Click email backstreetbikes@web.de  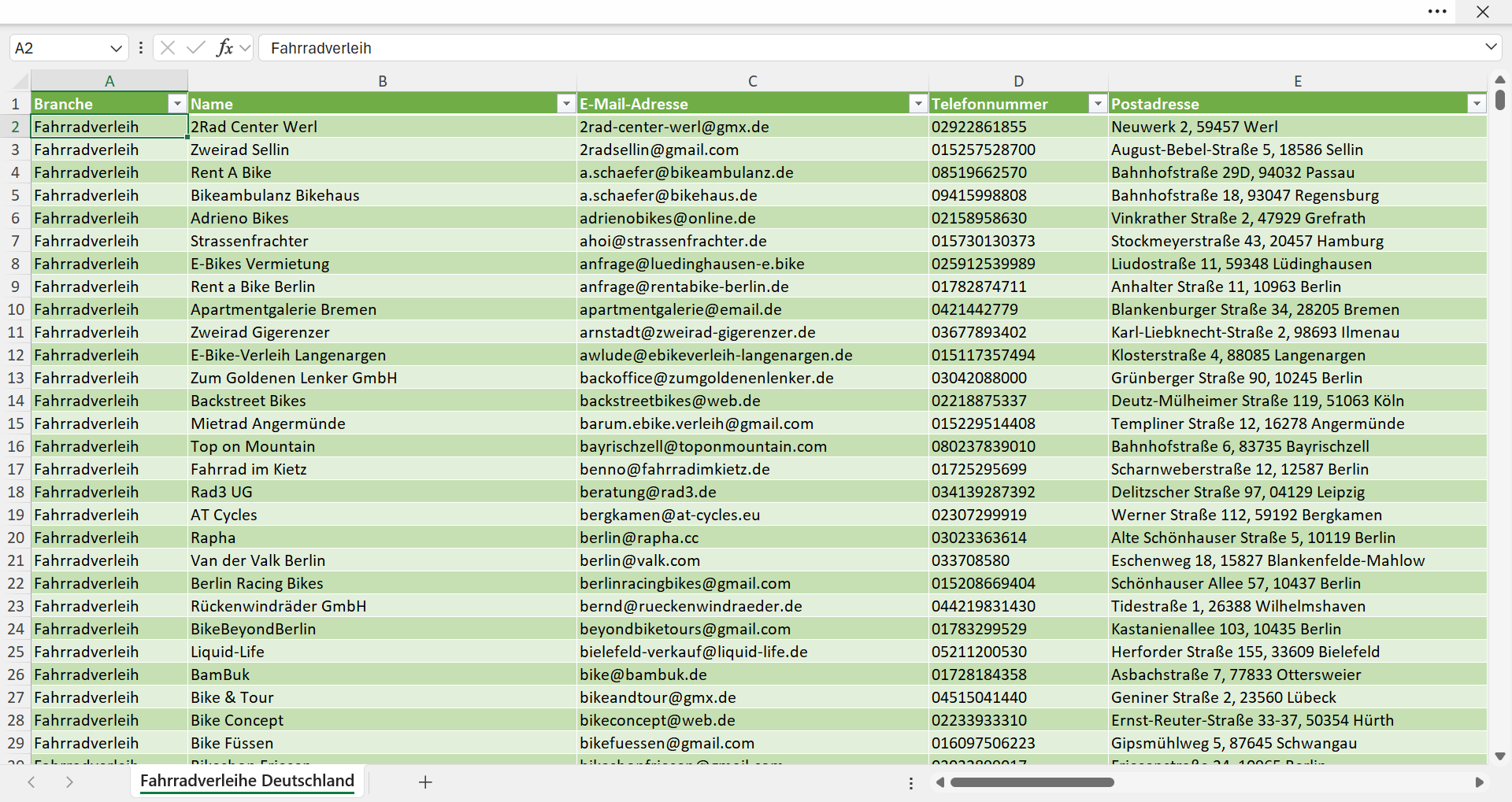tap(753, 401)
